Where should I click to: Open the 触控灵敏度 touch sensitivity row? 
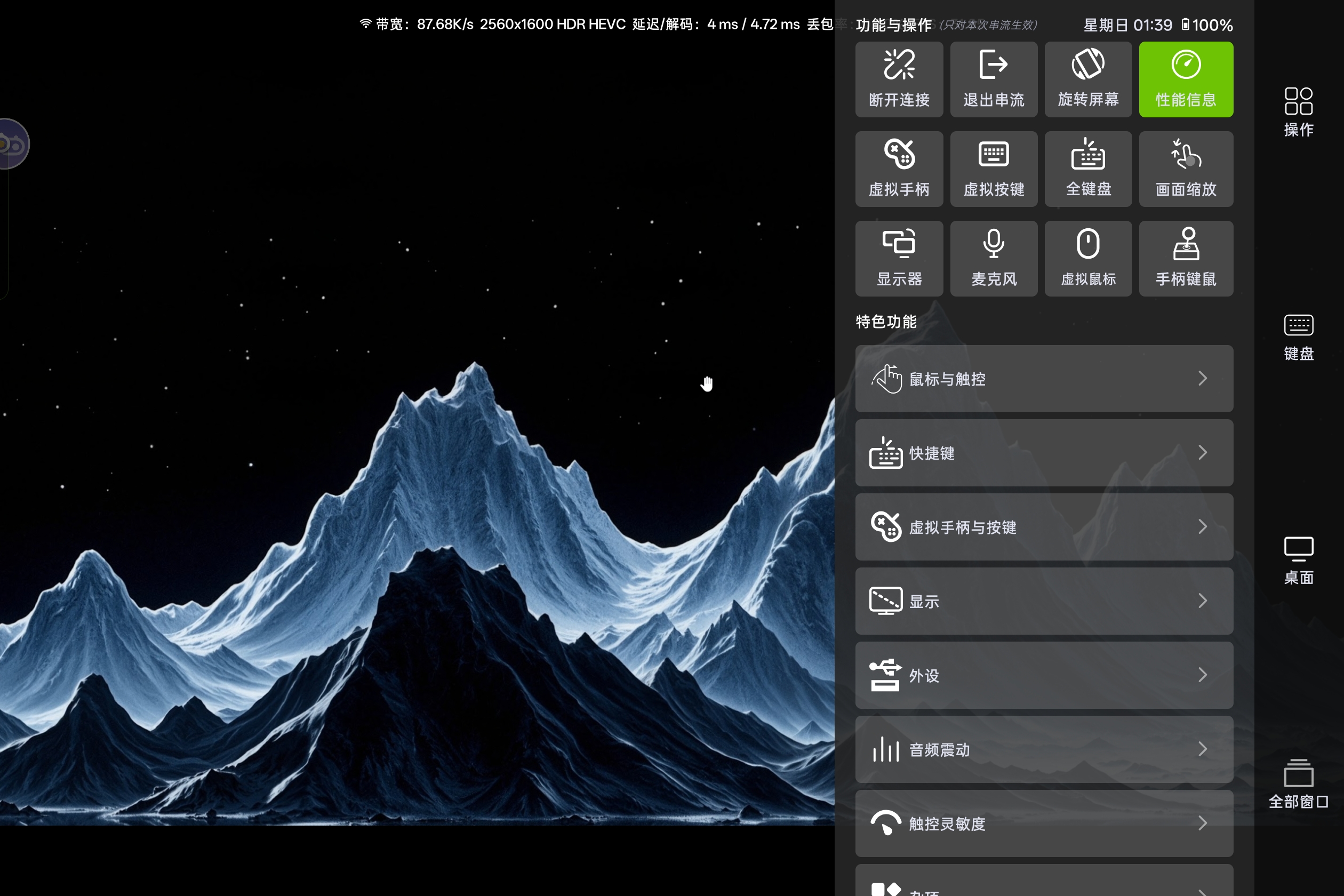point(1044,823)
